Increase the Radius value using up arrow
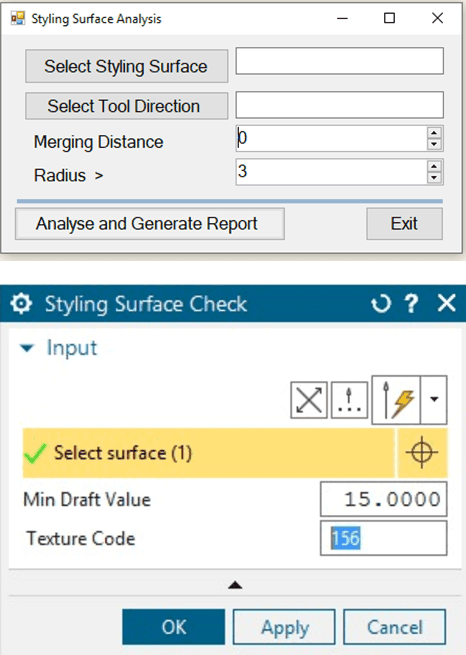This screenshot has height=655, width=466. point(434,166)
